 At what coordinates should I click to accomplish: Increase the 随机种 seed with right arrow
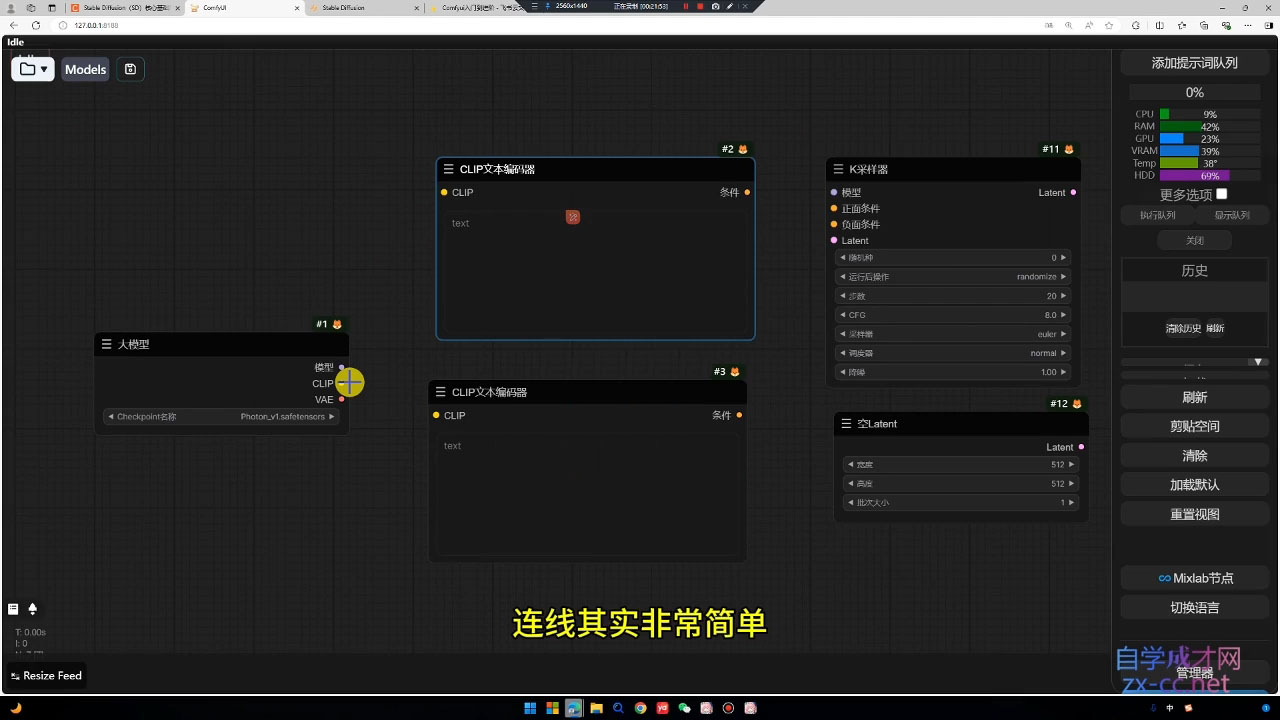coord(1064,258)
